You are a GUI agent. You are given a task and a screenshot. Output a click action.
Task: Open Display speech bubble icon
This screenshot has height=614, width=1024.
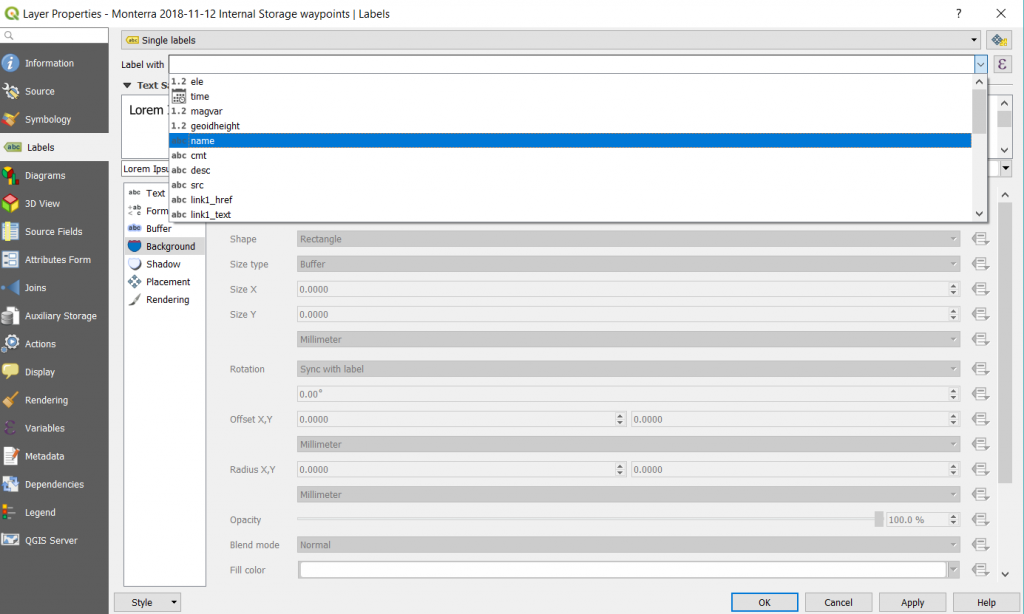10,372
